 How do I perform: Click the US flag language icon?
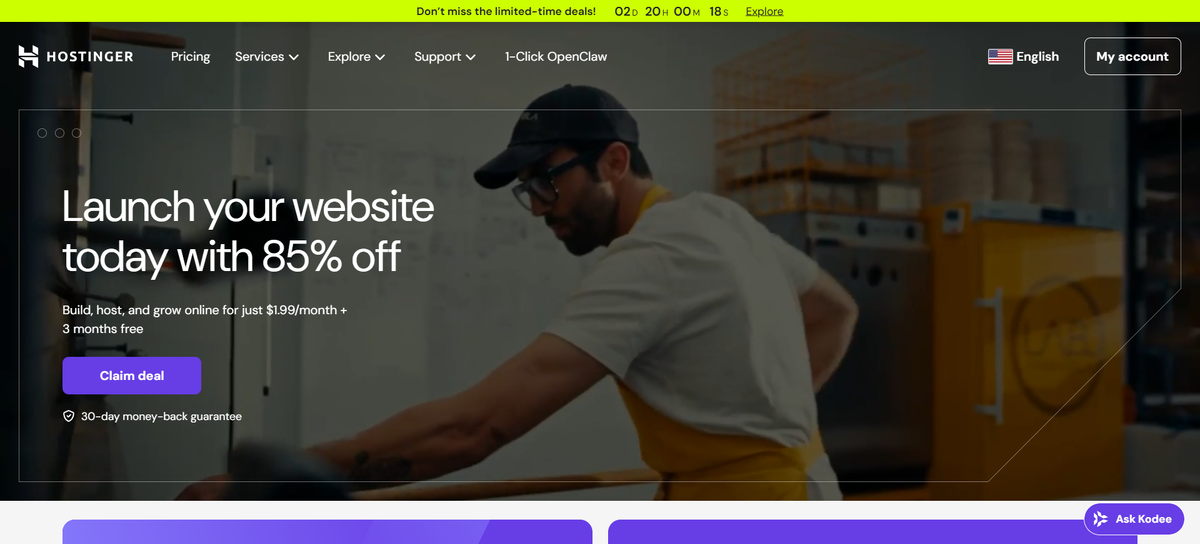(1000, 57)
